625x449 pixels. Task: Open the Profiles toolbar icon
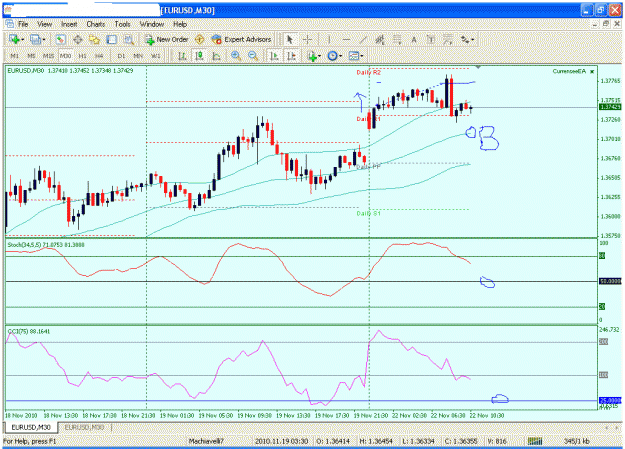tap(35, 39)
